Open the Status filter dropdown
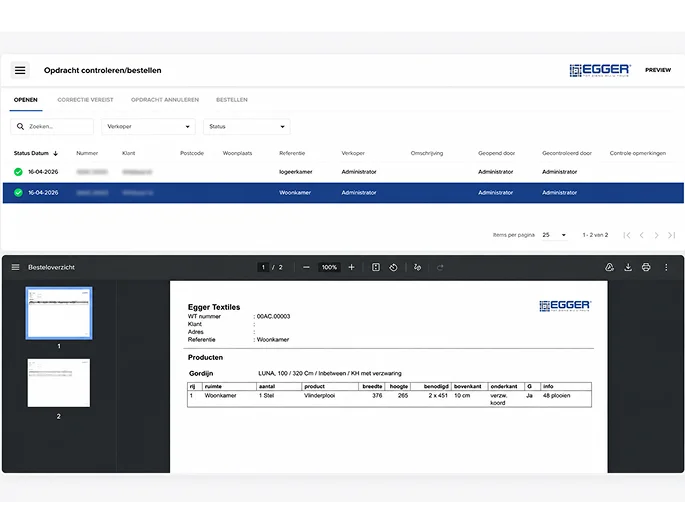Image resolution: width=686 pixels, height=514 pixels. pyautogui.click(x=246, y=126)
